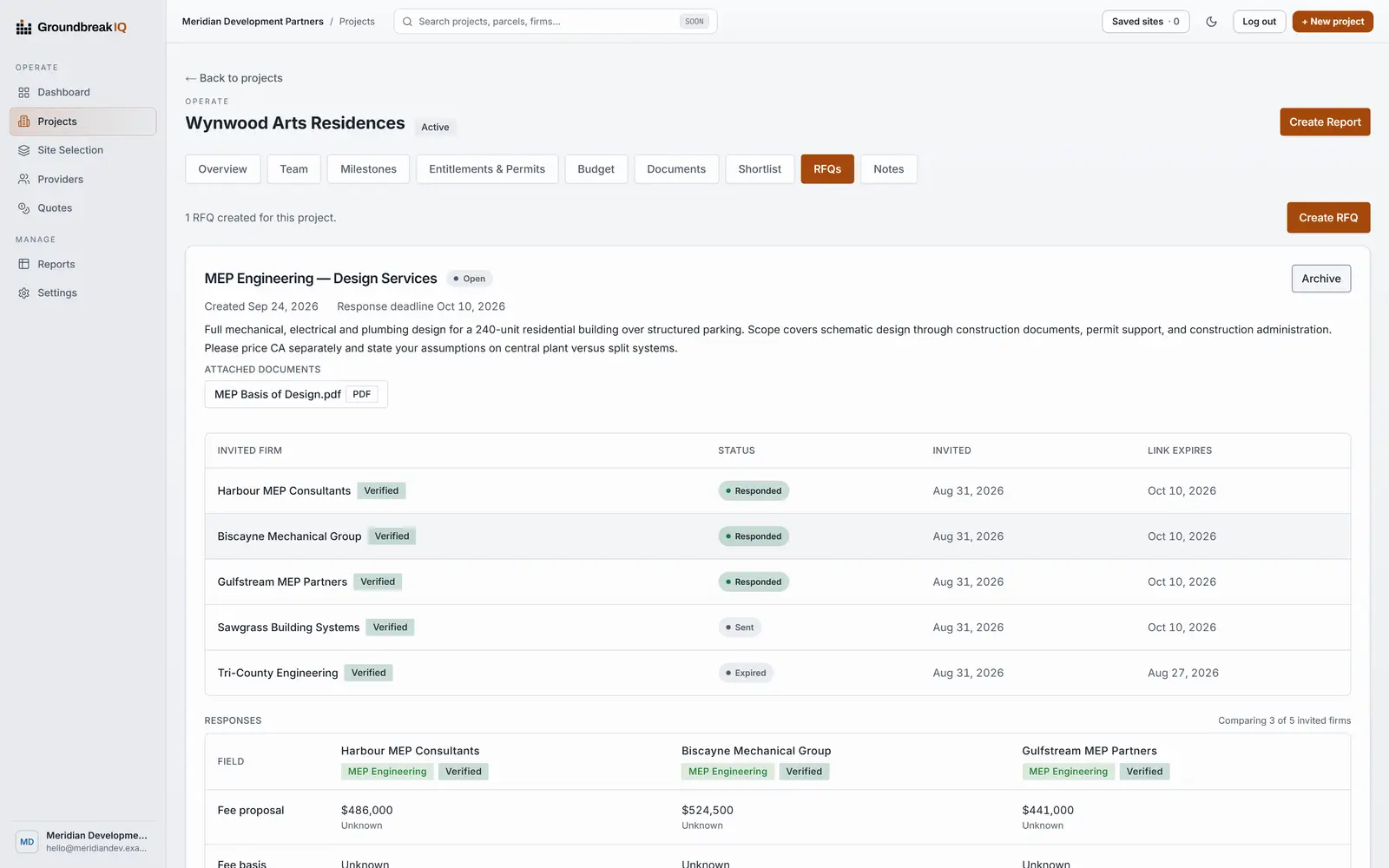Click the Tri-County Engineering row

pos(777,673)
